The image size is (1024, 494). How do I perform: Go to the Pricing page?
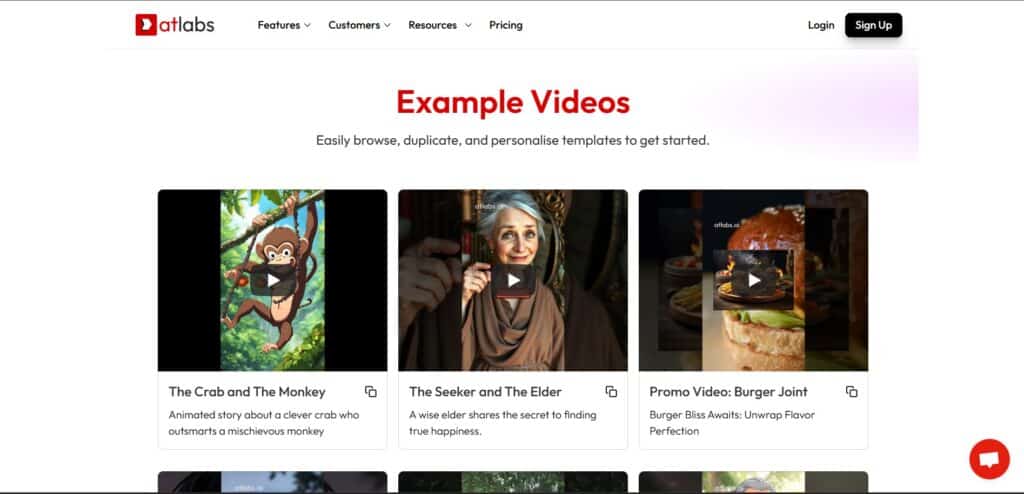coord(505,25)
